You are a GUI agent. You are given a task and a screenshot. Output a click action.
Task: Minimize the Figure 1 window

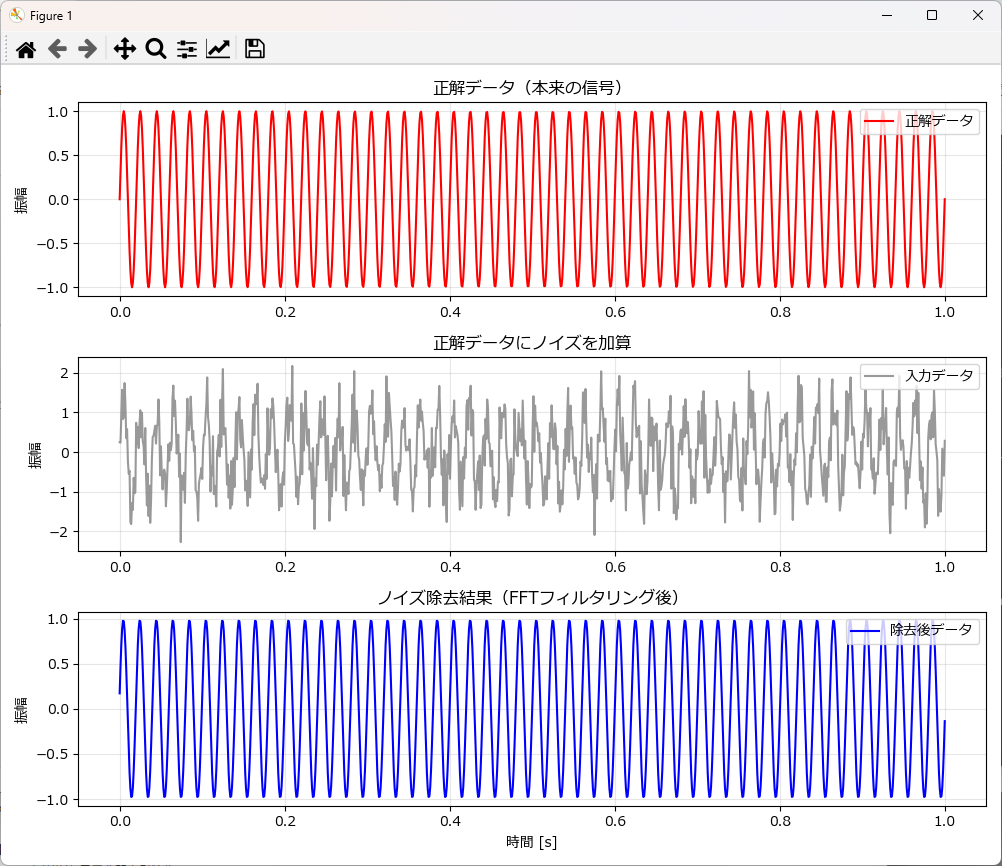tap(885, 15)
